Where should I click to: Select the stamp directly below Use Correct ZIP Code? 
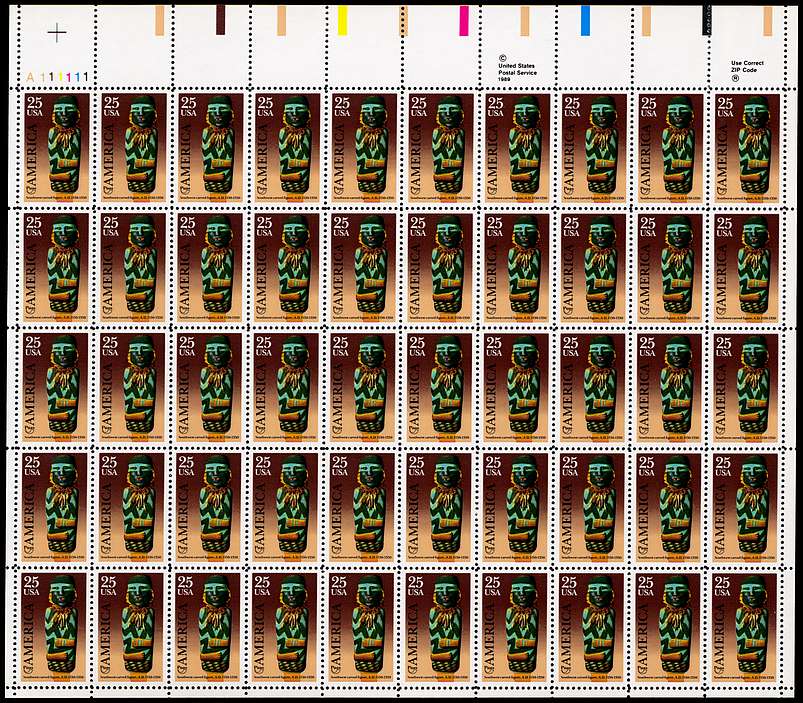click(x=747, y=147)
